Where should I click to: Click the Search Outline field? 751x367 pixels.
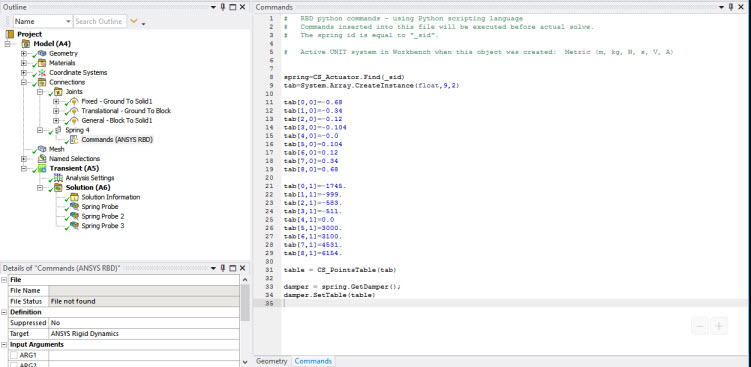click(100, 22)
